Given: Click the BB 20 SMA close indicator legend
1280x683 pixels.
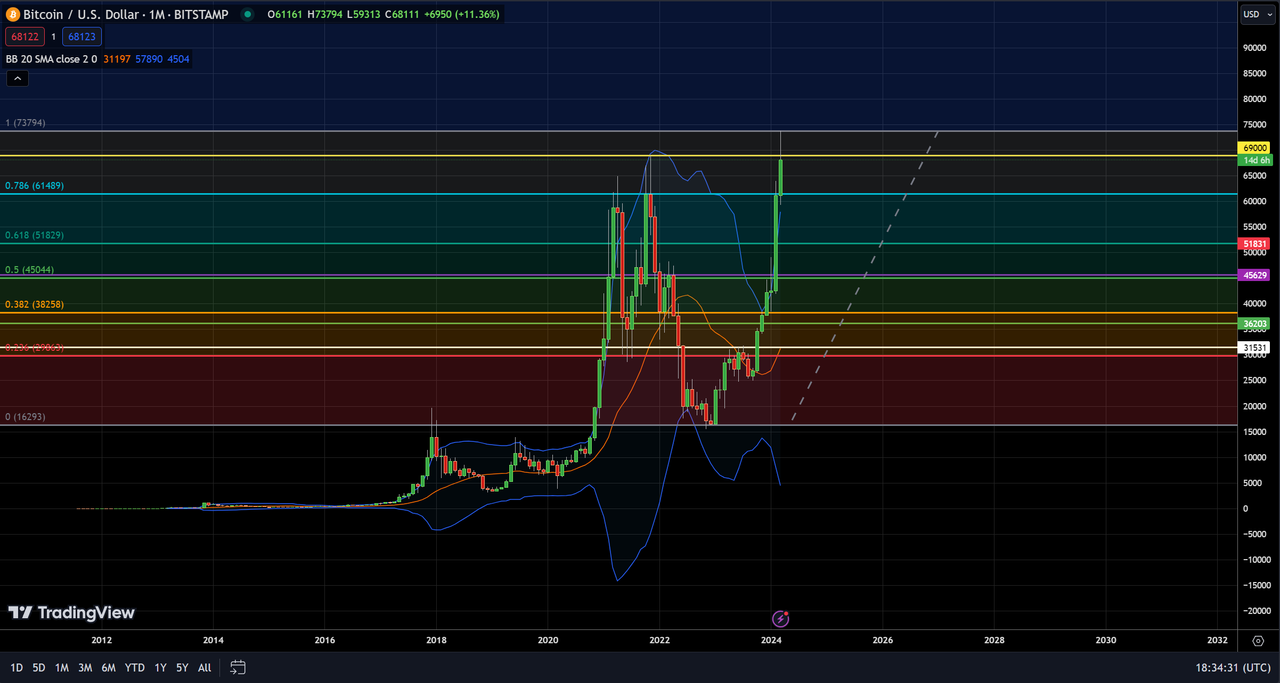Looking at the screenshot, I should pyautogui.click(x=51, y=59).
